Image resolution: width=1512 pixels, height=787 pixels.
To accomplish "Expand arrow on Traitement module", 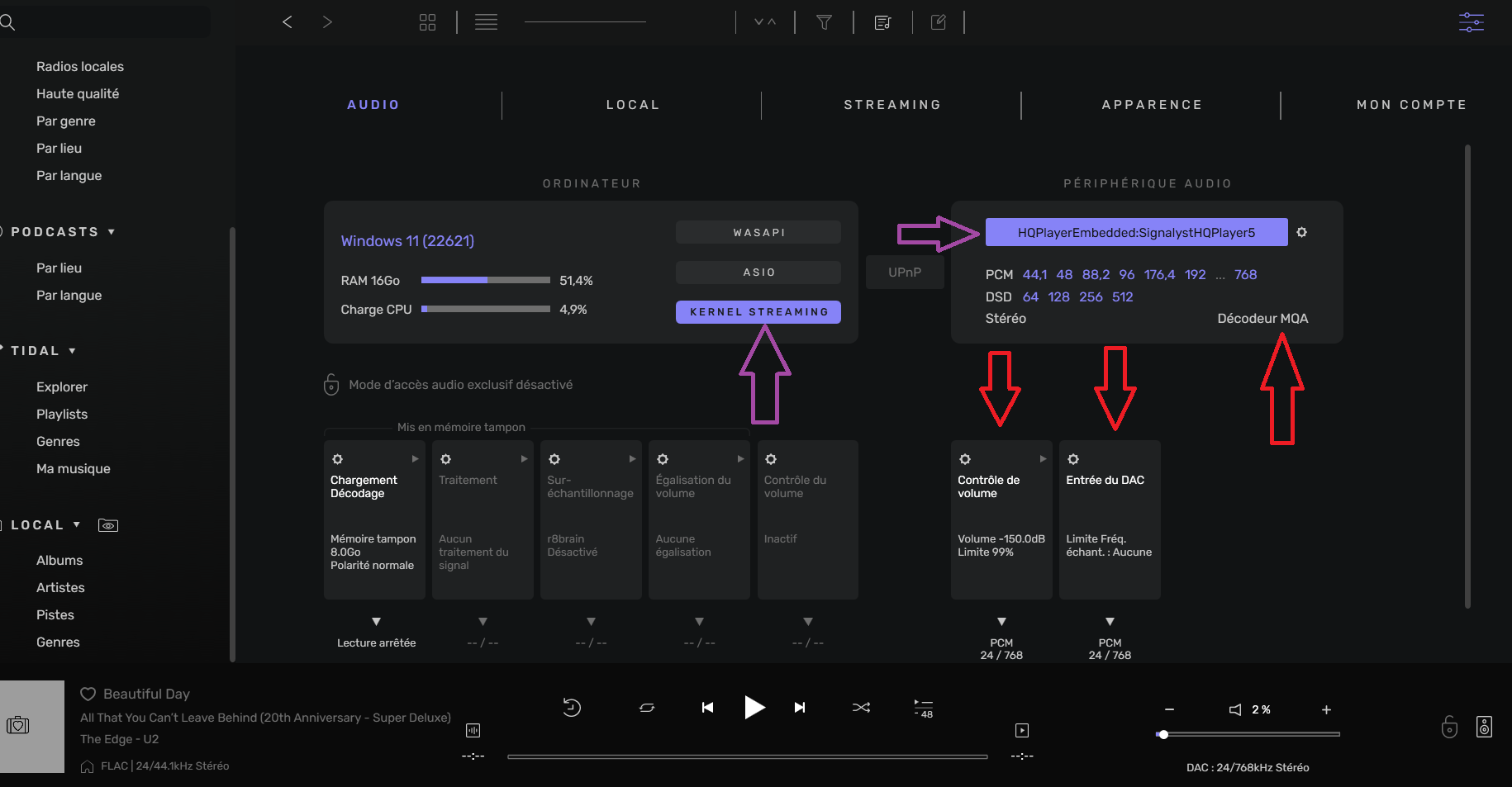I will click(x=524, y=459).
